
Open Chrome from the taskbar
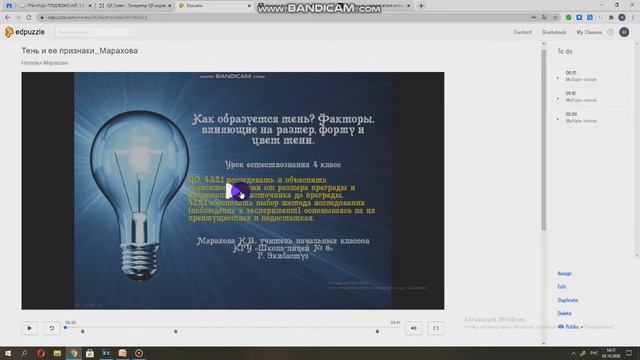click(73, 353)
